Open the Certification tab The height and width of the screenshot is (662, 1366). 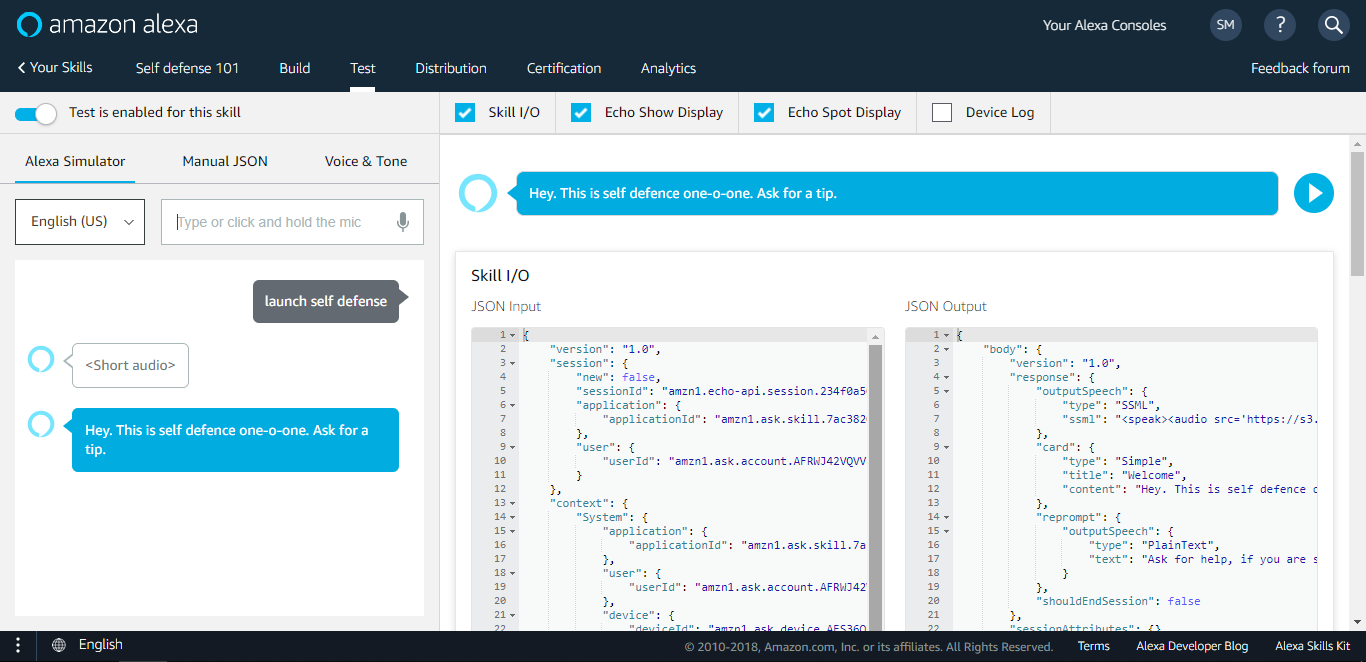click(x=564, y=68)
